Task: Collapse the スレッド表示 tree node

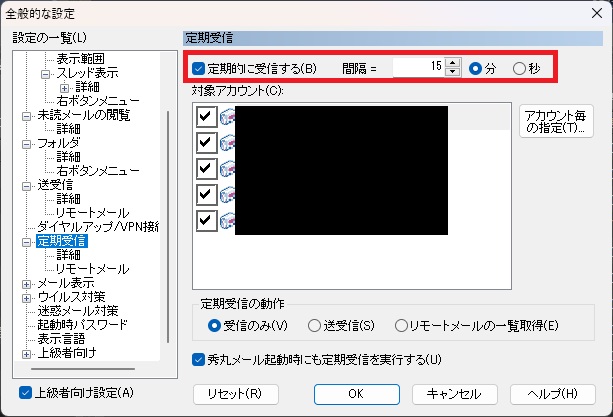Action: (46, 74)
